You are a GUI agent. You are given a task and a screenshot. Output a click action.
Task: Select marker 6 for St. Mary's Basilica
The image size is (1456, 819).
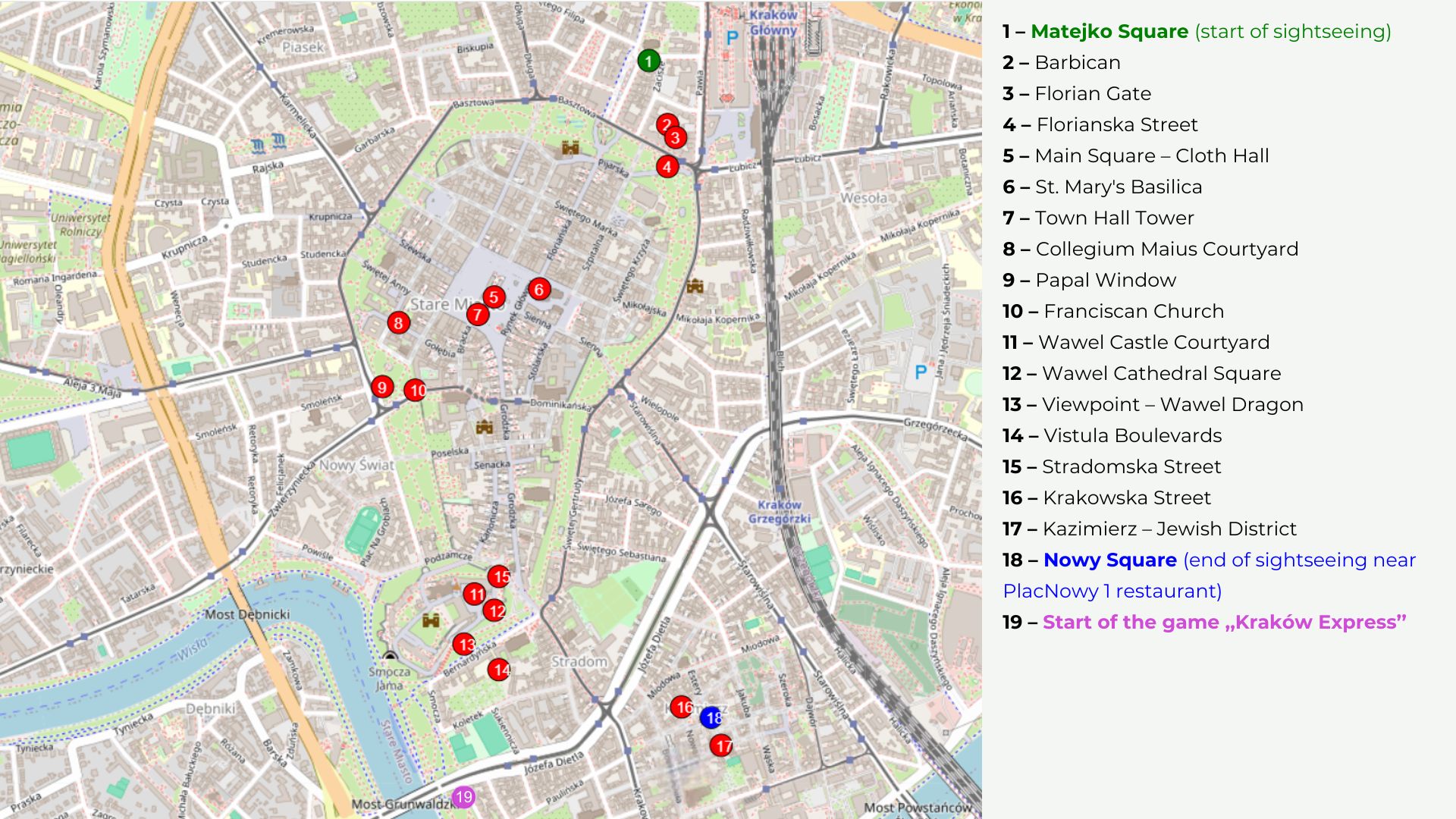pyautogui.click(x=539, y=289)
